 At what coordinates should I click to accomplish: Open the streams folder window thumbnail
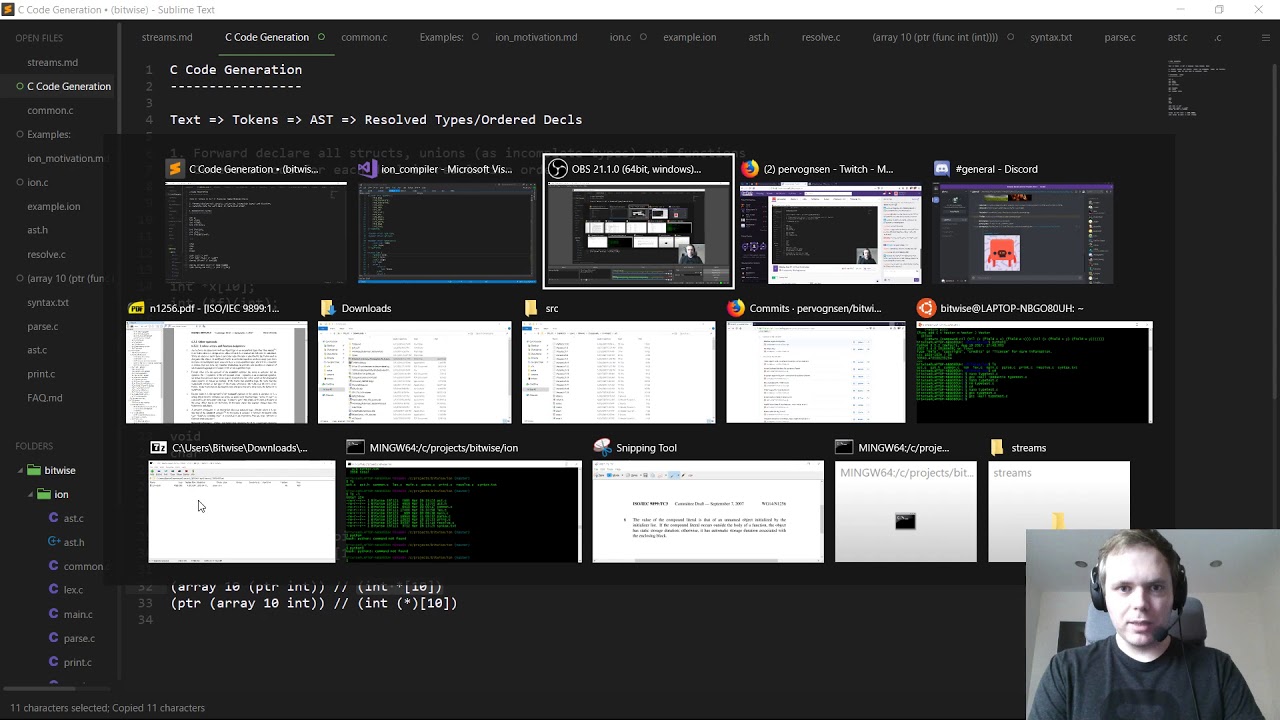(1059, 512)
